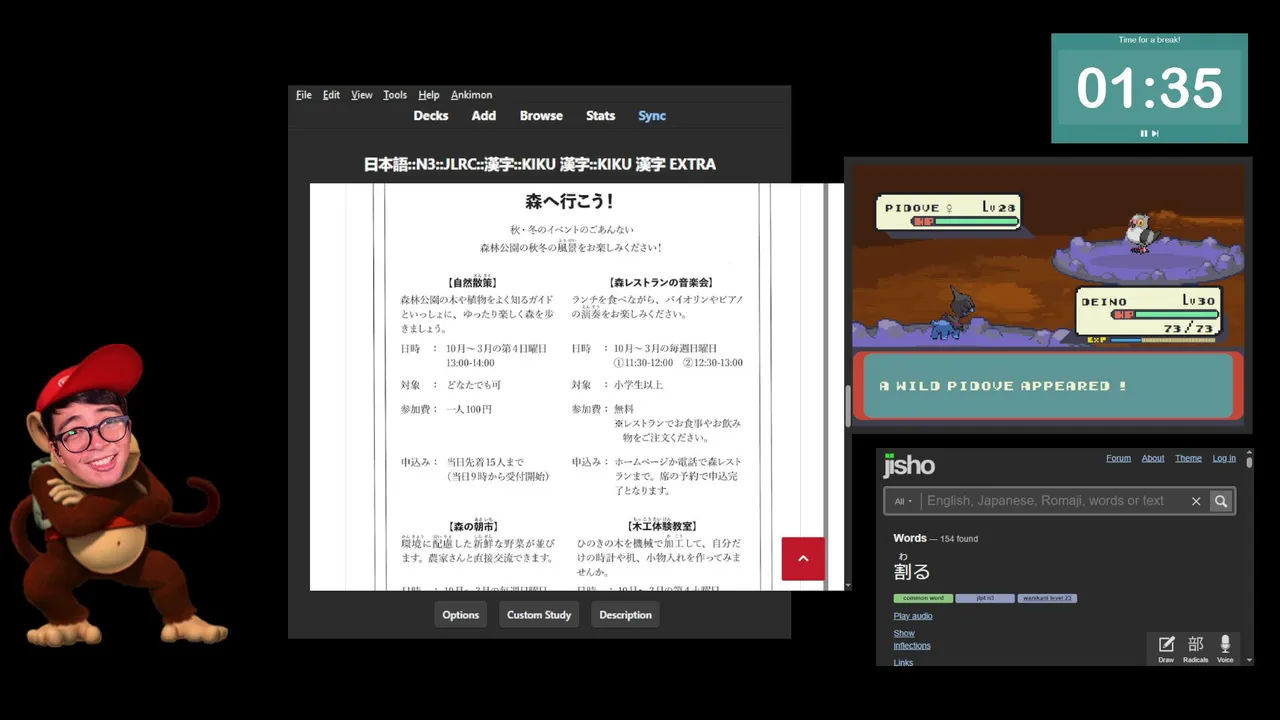Open jisho Forum link
The image size is (1280, 720).
[1118, 458]
